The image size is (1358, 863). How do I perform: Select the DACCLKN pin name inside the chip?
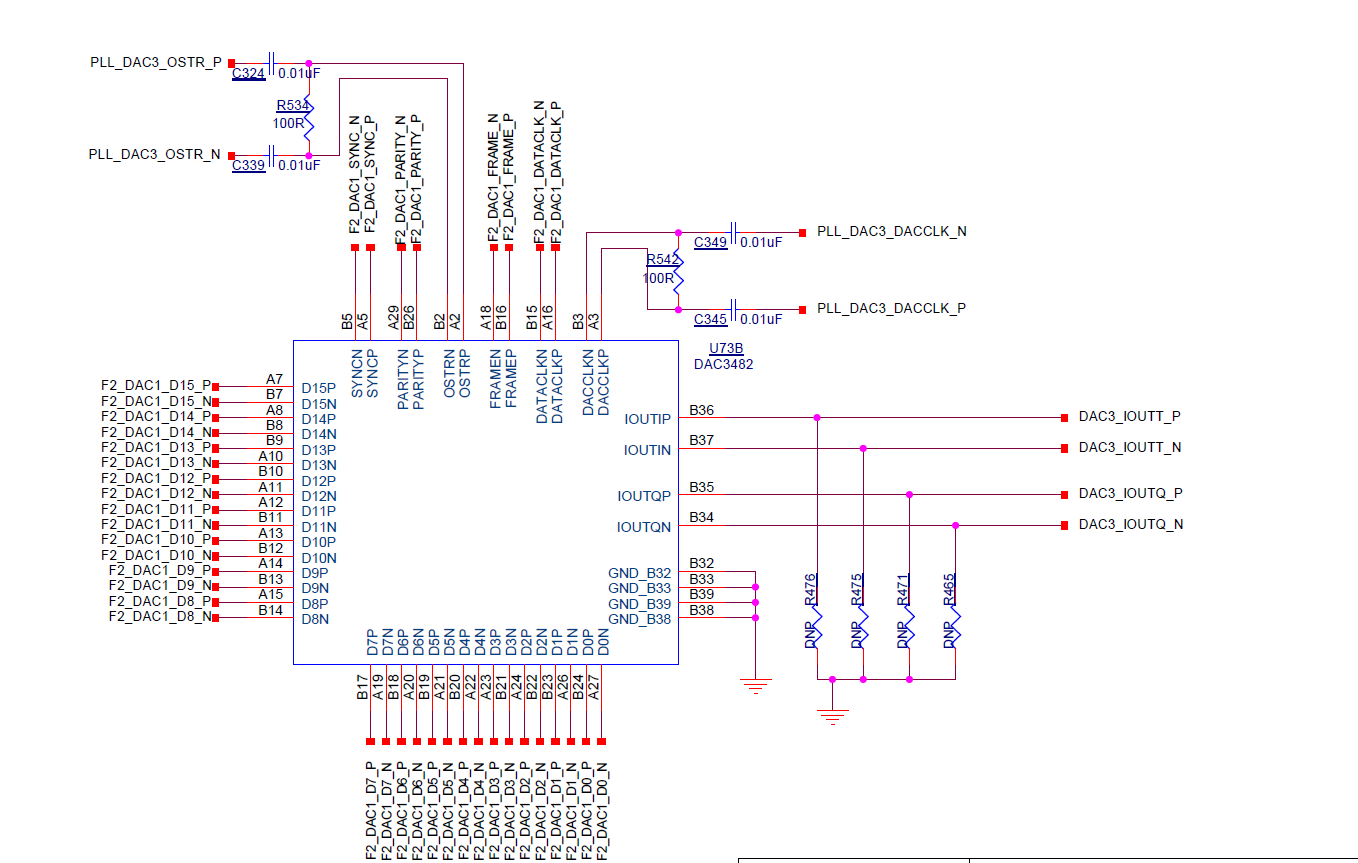588,381
